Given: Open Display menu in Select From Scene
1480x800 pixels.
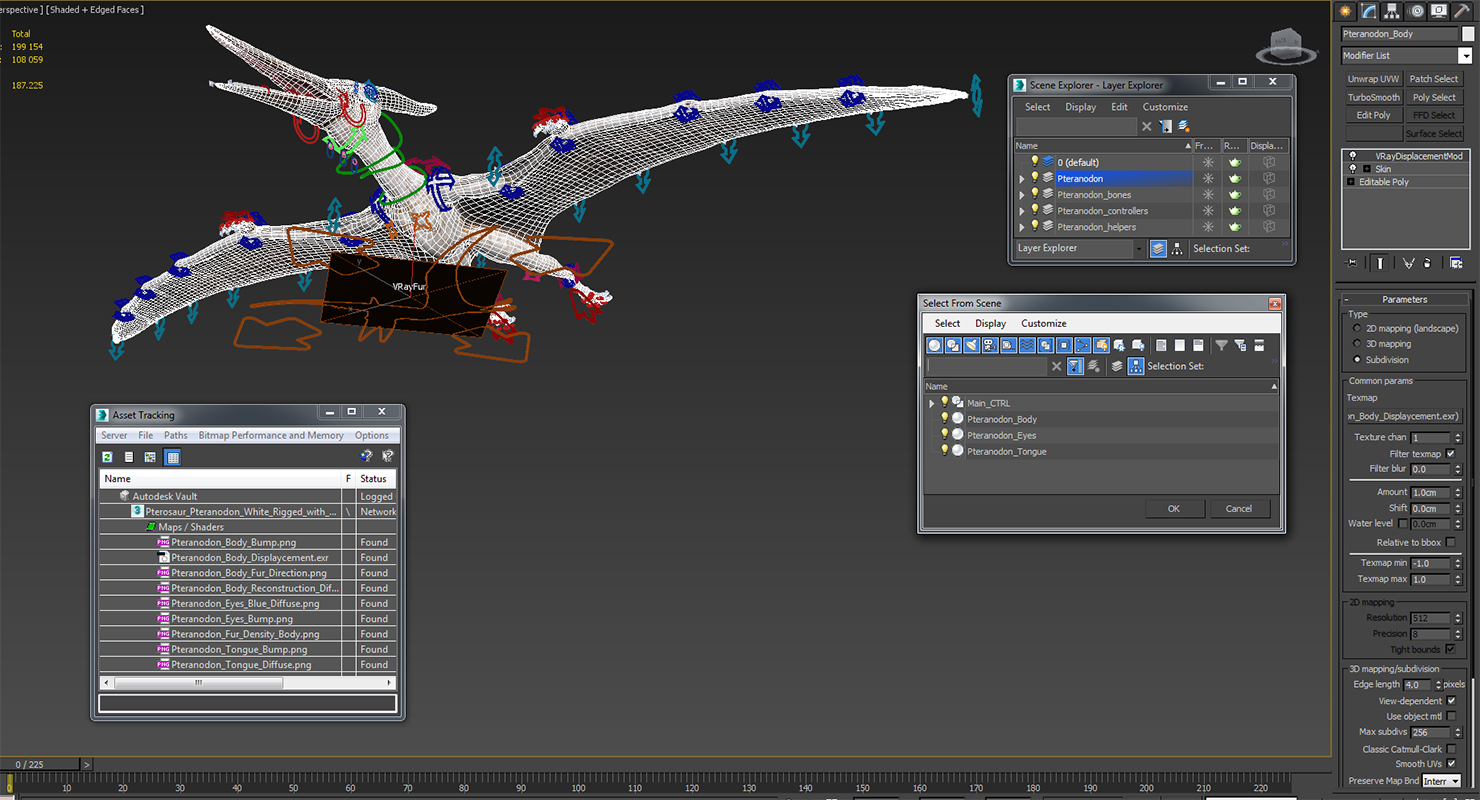Looking at the screenshot, I should tap(990, 323).
